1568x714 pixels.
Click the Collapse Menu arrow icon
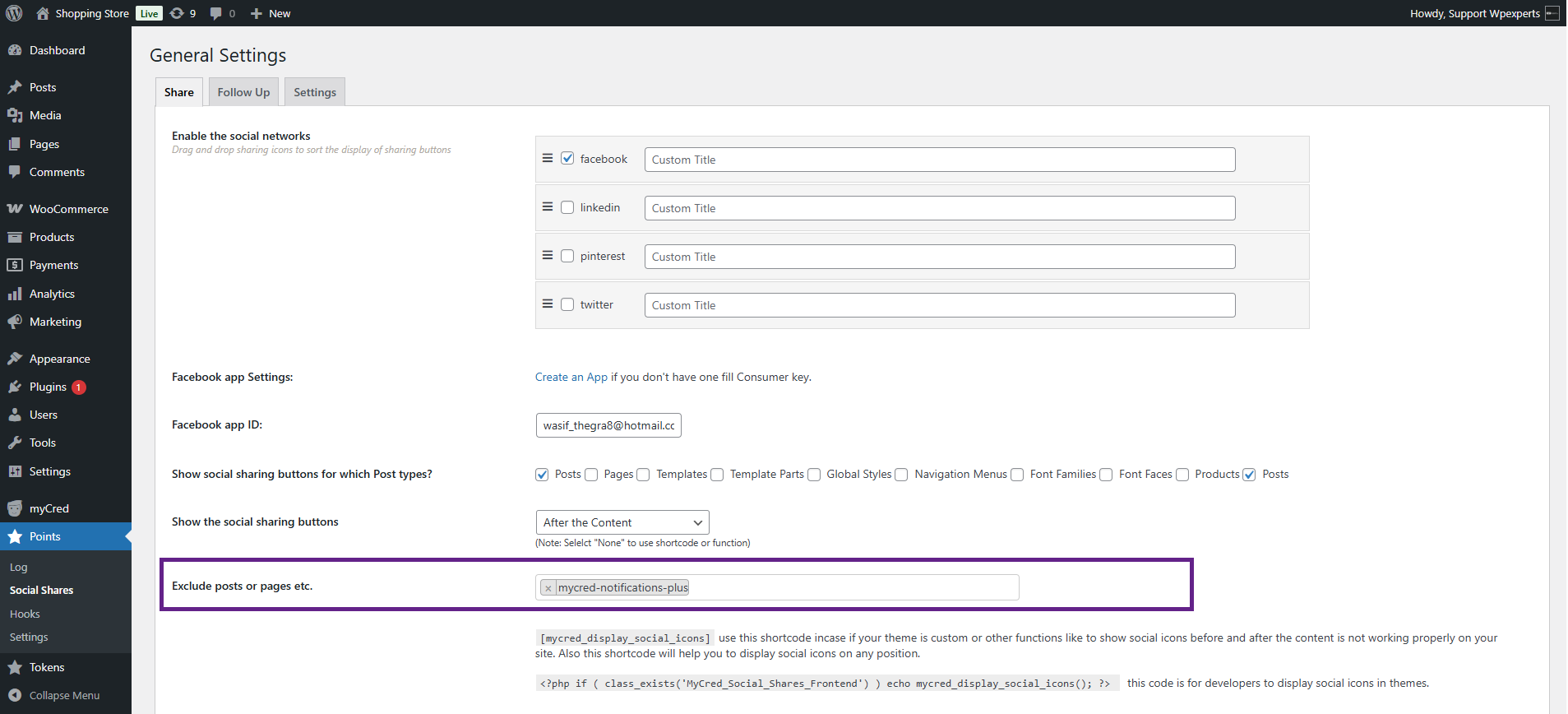(15, 695)
